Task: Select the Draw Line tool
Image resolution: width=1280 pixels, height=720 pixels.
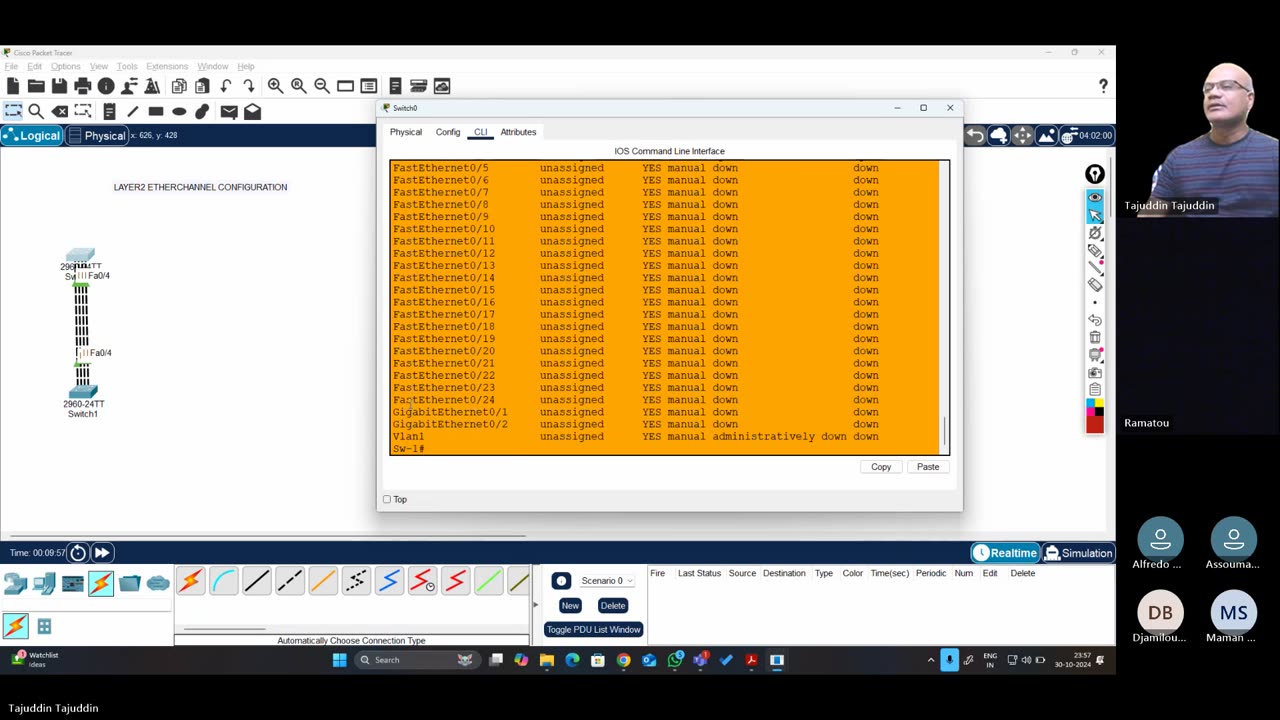Action: coord(132,112)
